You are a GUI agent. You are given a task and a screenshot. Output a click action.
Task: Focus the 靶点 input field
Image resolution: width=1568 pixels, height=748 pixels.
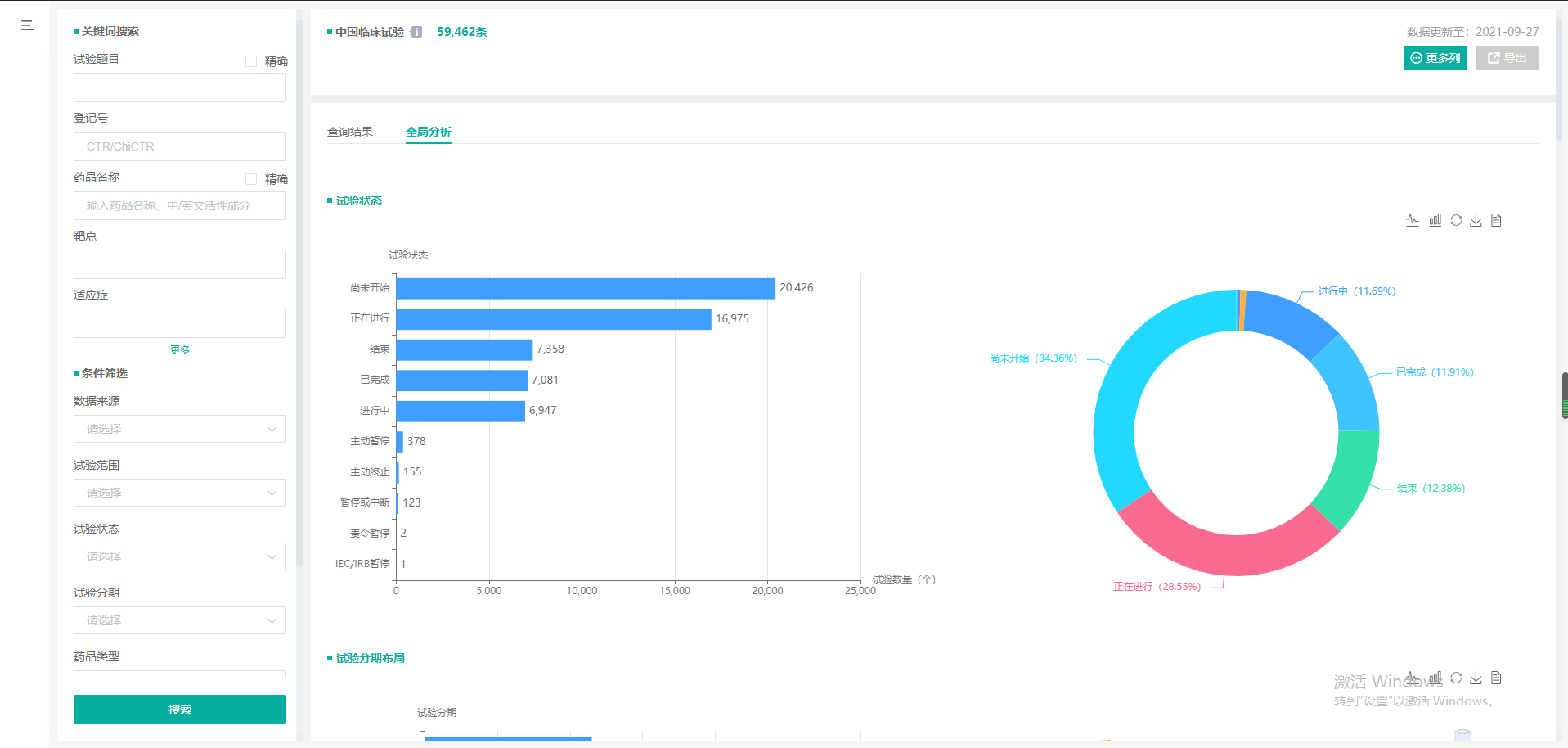tap(180, 264)
